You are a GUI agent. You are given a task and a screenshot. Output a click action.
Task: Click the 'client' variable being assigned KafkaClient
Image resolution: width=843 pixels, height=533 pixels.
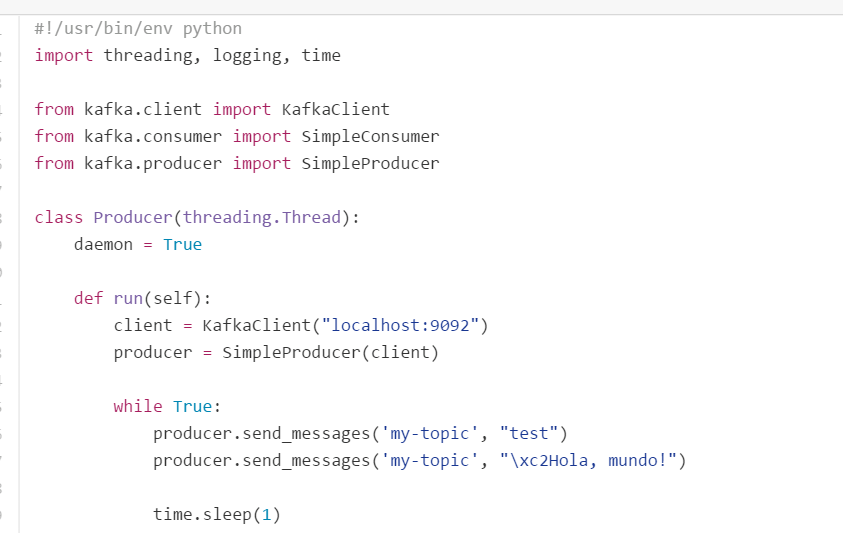142,325
